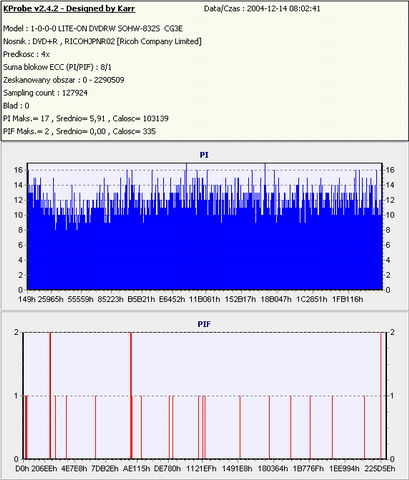Viewport: 409px width, 480px height.
Task: Click the Nosnik DVD+R media line
Action: pos(102,42)
